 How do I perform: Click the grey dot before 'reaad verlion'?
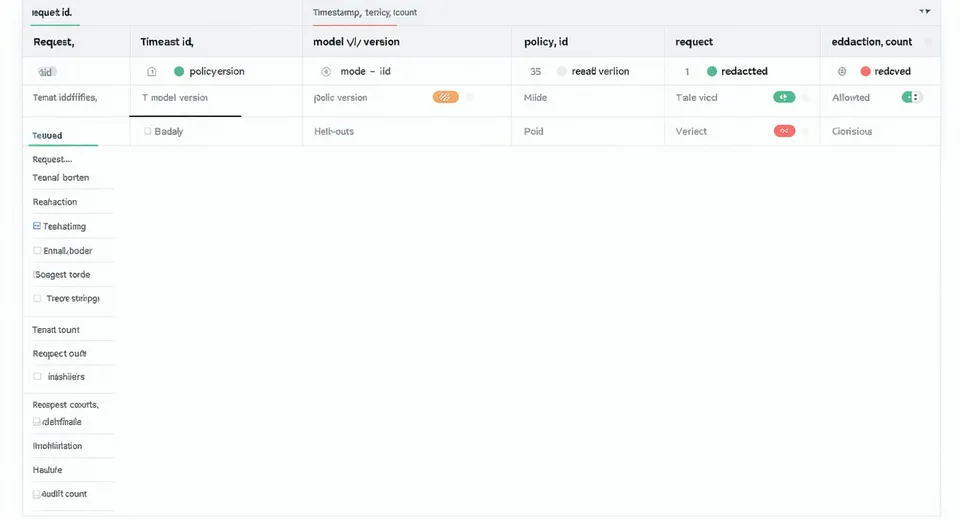(x=561, y=72)
